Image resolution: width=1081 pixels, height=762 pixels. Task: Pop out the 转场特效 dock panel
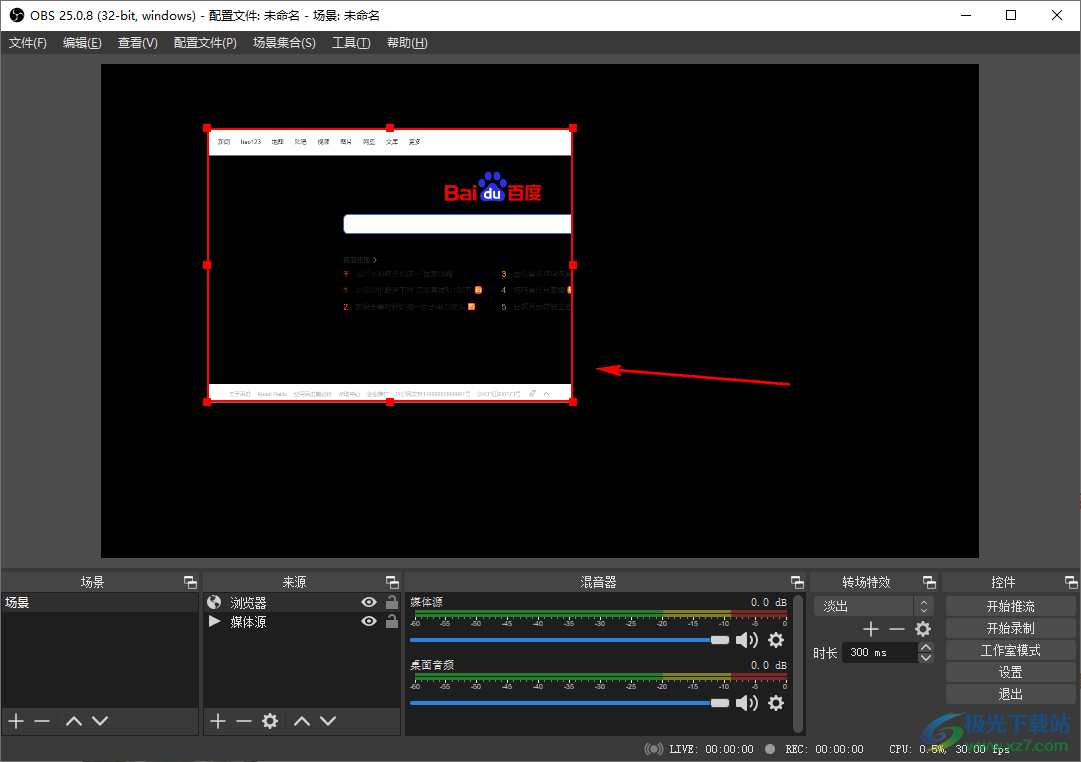tap(929, 583)
